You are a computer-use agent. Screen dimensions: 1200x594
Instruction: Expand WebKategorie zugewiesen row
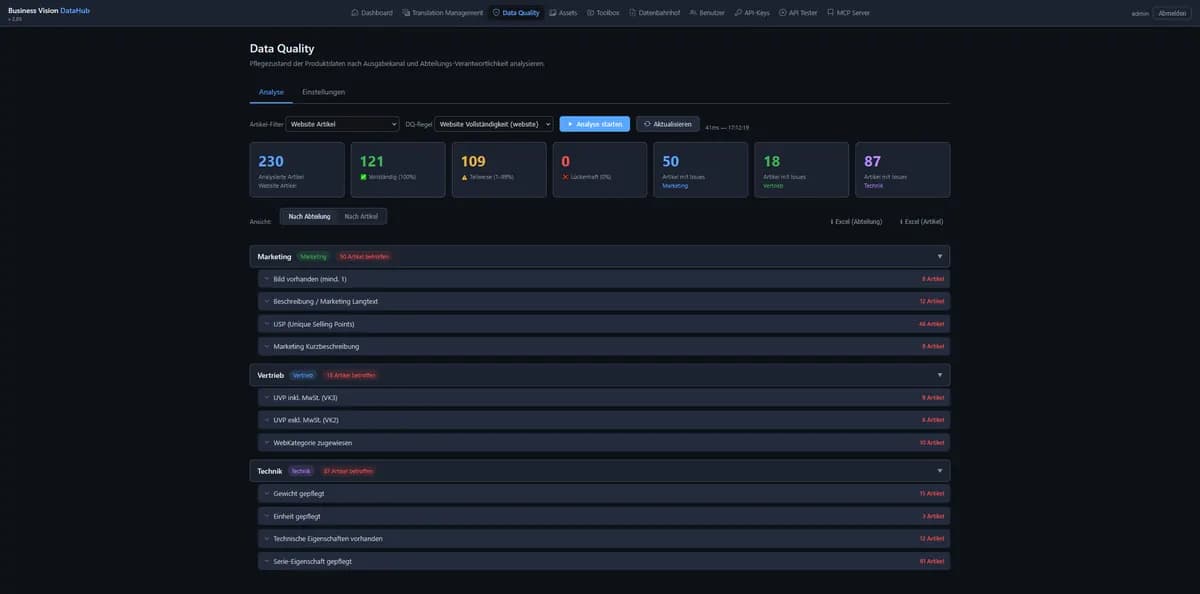pyautogui.click(x=604, y=442)
